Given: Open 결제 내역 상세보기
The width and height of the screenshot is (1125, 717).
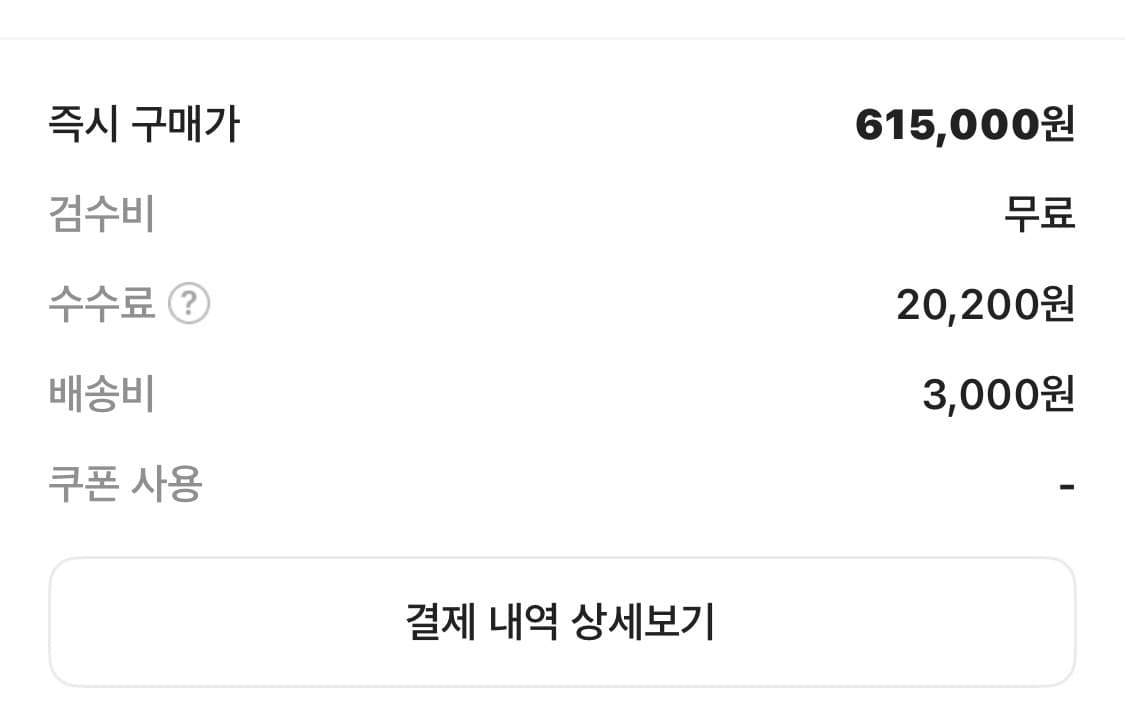Looking at the screenshot, I should point(561,622).
